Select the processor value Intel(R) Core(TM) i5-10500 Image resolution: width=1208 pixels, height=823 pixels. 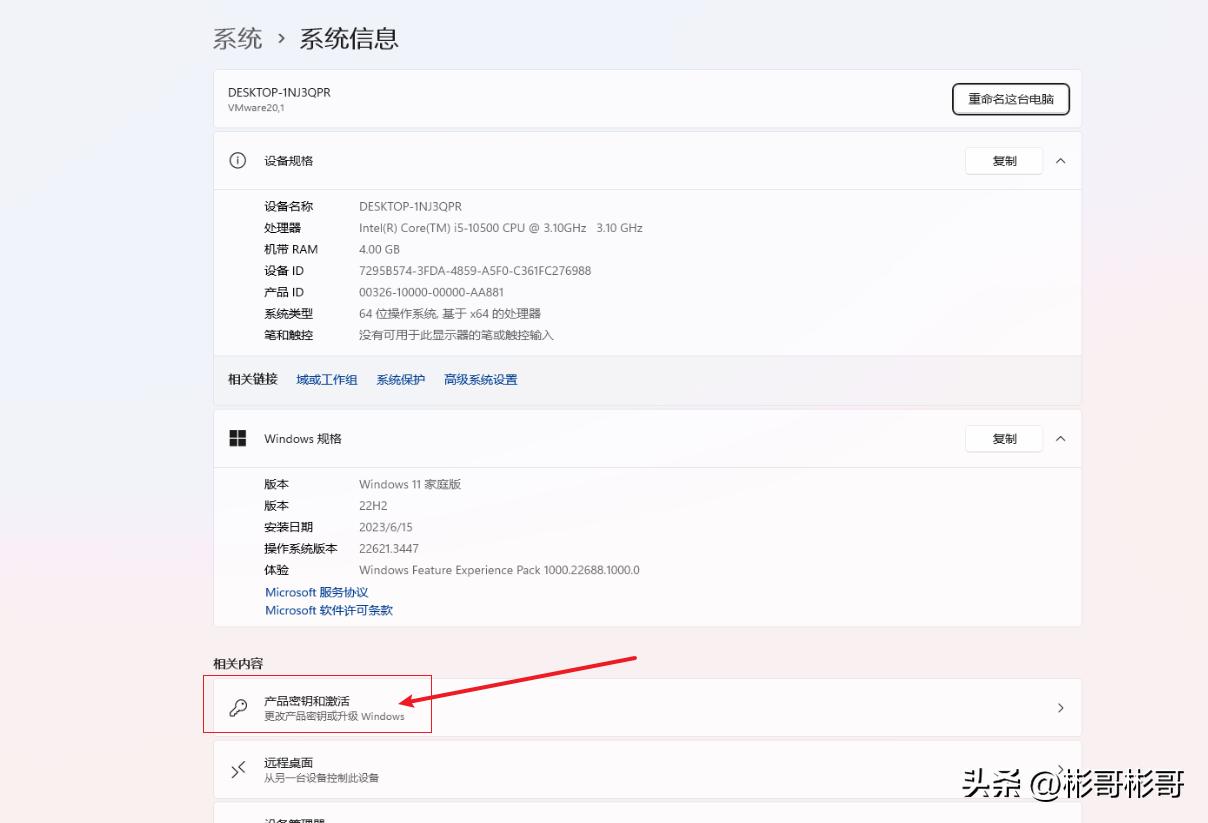point(500,228)
